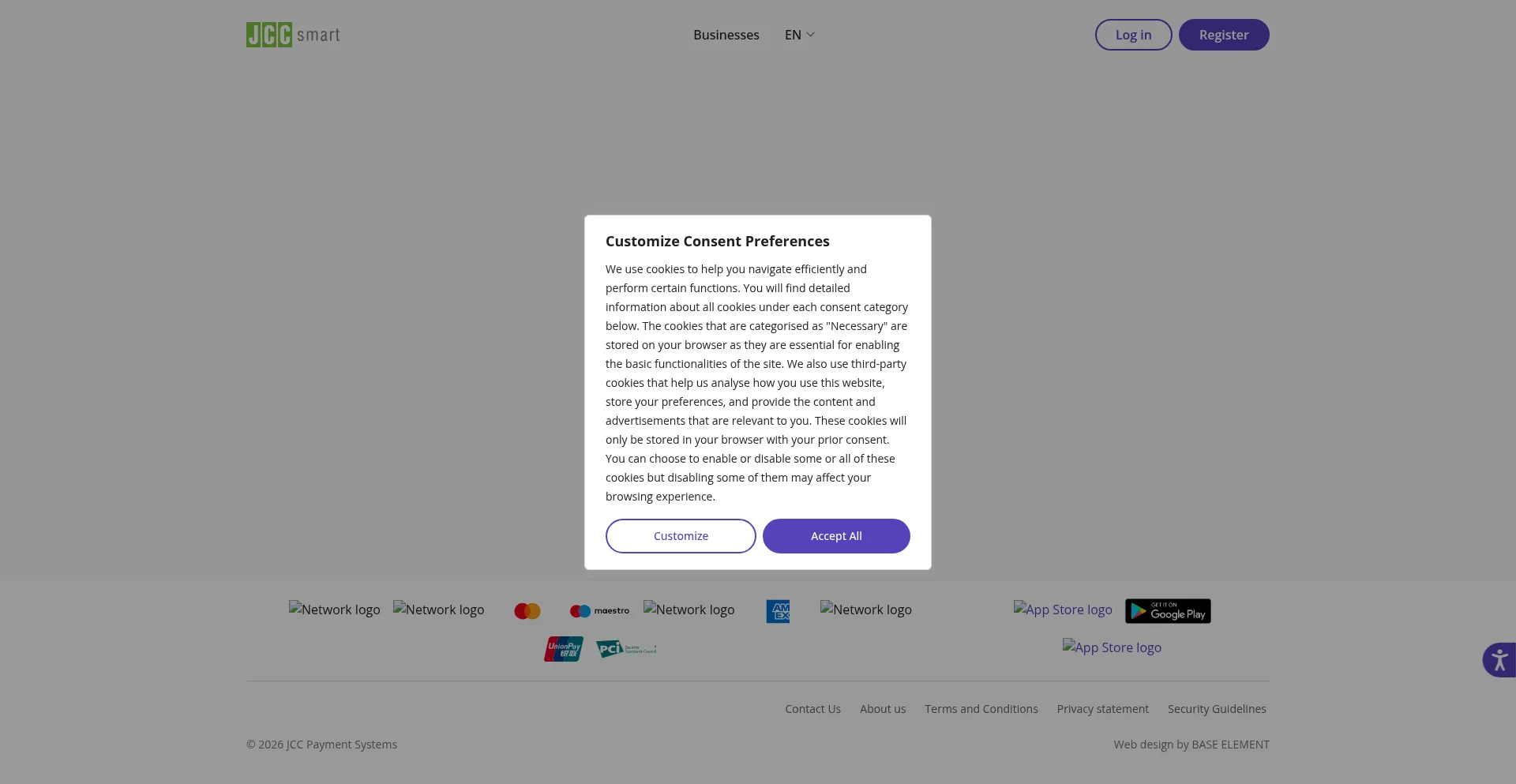The height and width of the screenshot is (784, 1516).
Task: Click the first App Store logo link
Action: pyautogui.click(x=1063, y=609)
